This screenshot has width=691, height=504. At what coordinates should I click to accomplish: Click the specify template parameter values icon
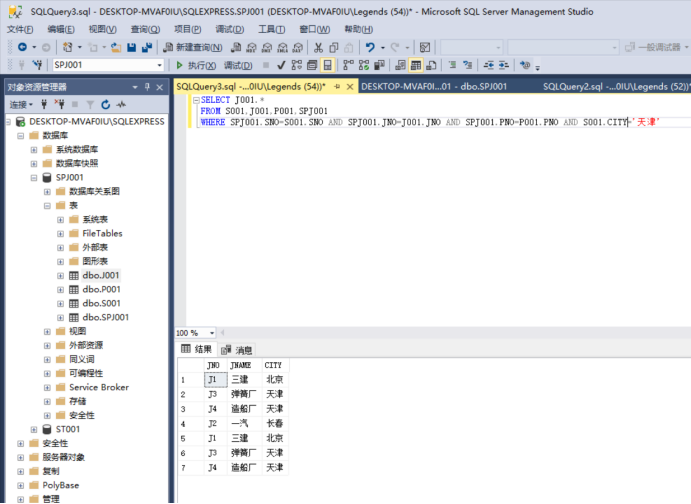point(525,65)
